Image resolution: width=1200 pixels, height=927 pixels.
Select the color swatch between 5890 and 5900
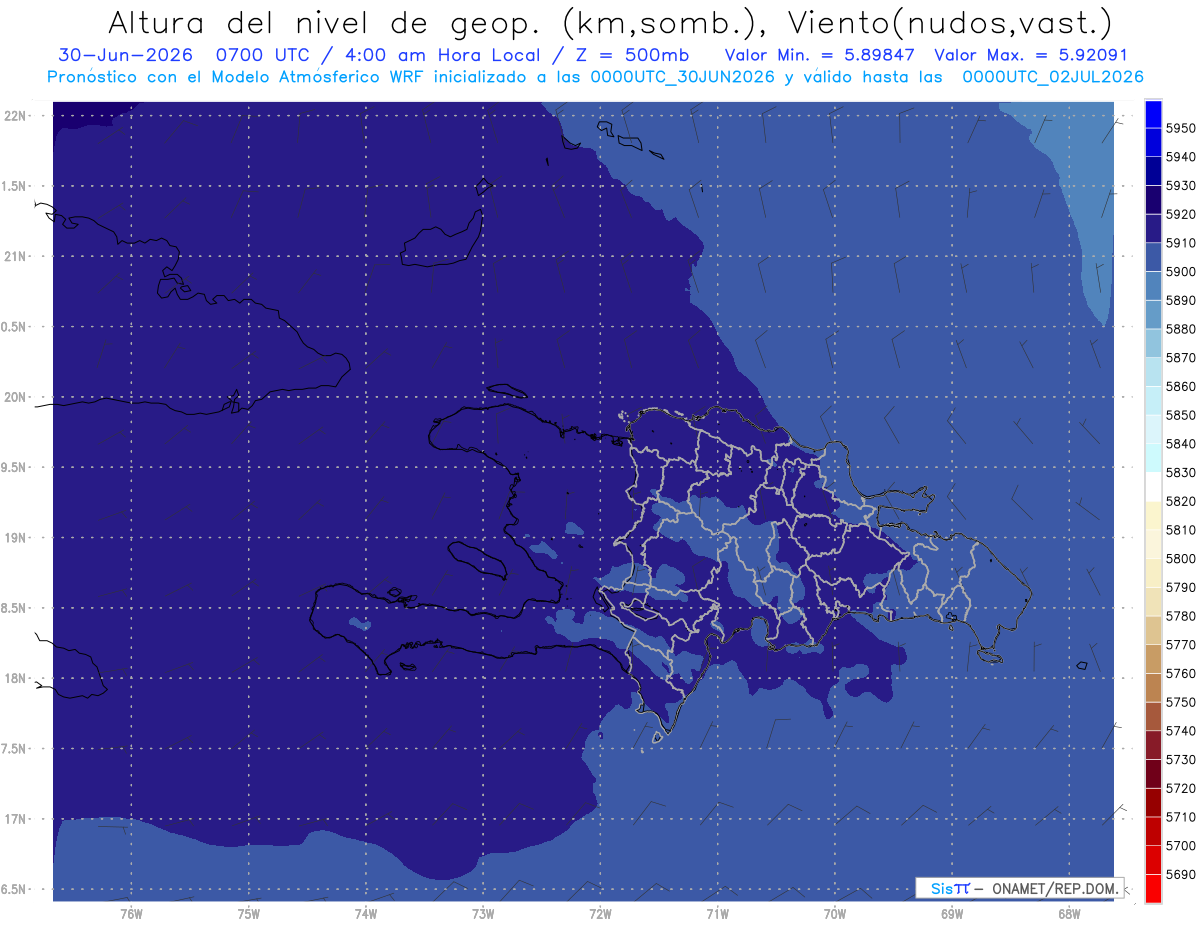(x=1152, y=286)
